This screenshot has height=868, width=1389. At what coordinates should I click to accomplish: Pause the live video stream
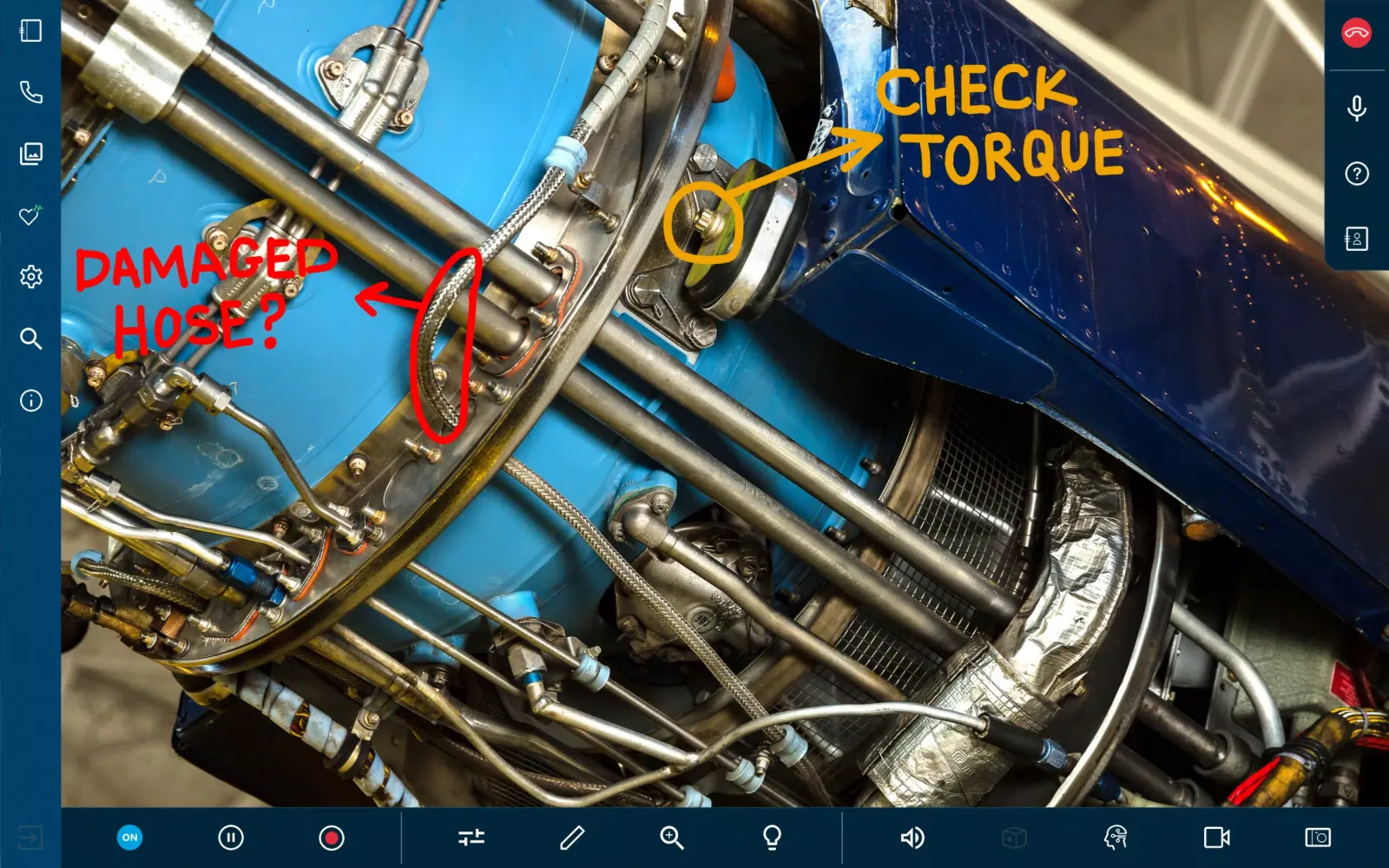231,838
